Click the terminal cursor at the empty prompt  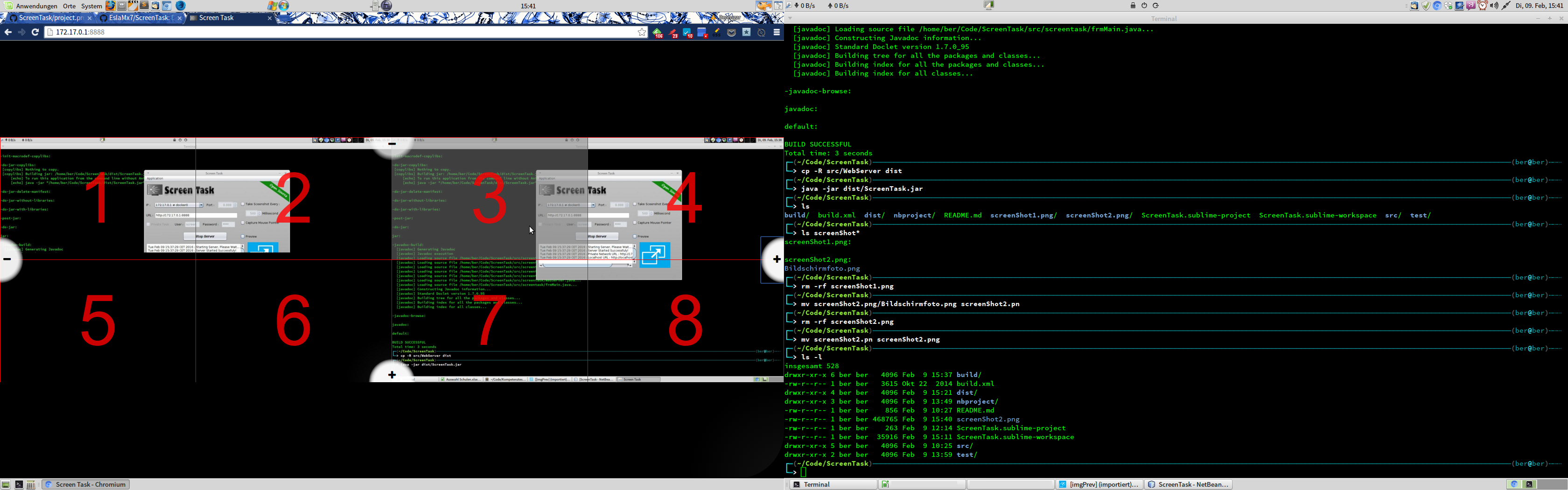pos(804,472)
